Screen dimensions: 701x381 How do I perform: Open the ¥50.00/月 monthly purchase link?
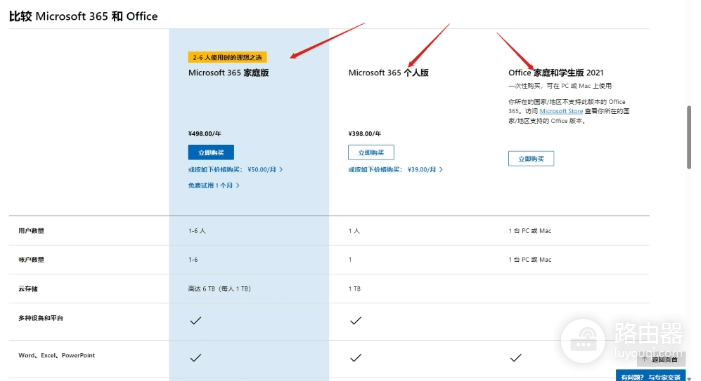coord(235,169)
